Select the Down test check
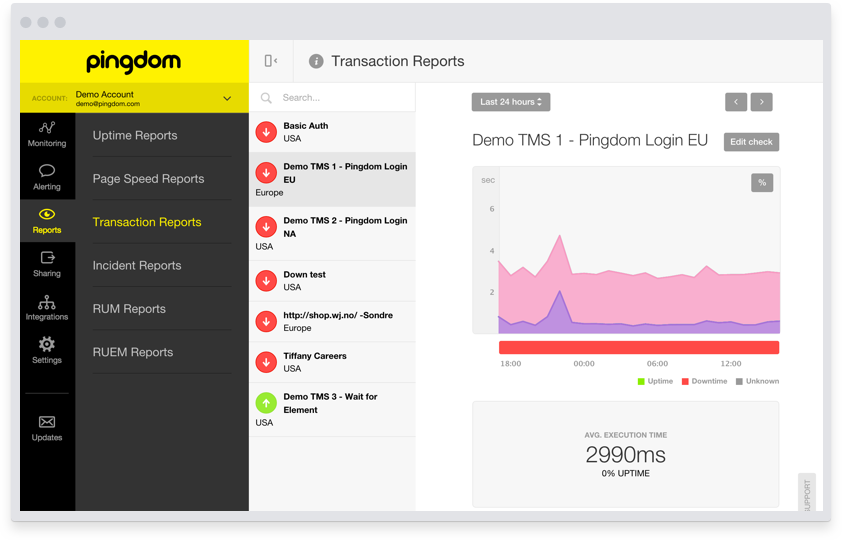 point(332,281)
